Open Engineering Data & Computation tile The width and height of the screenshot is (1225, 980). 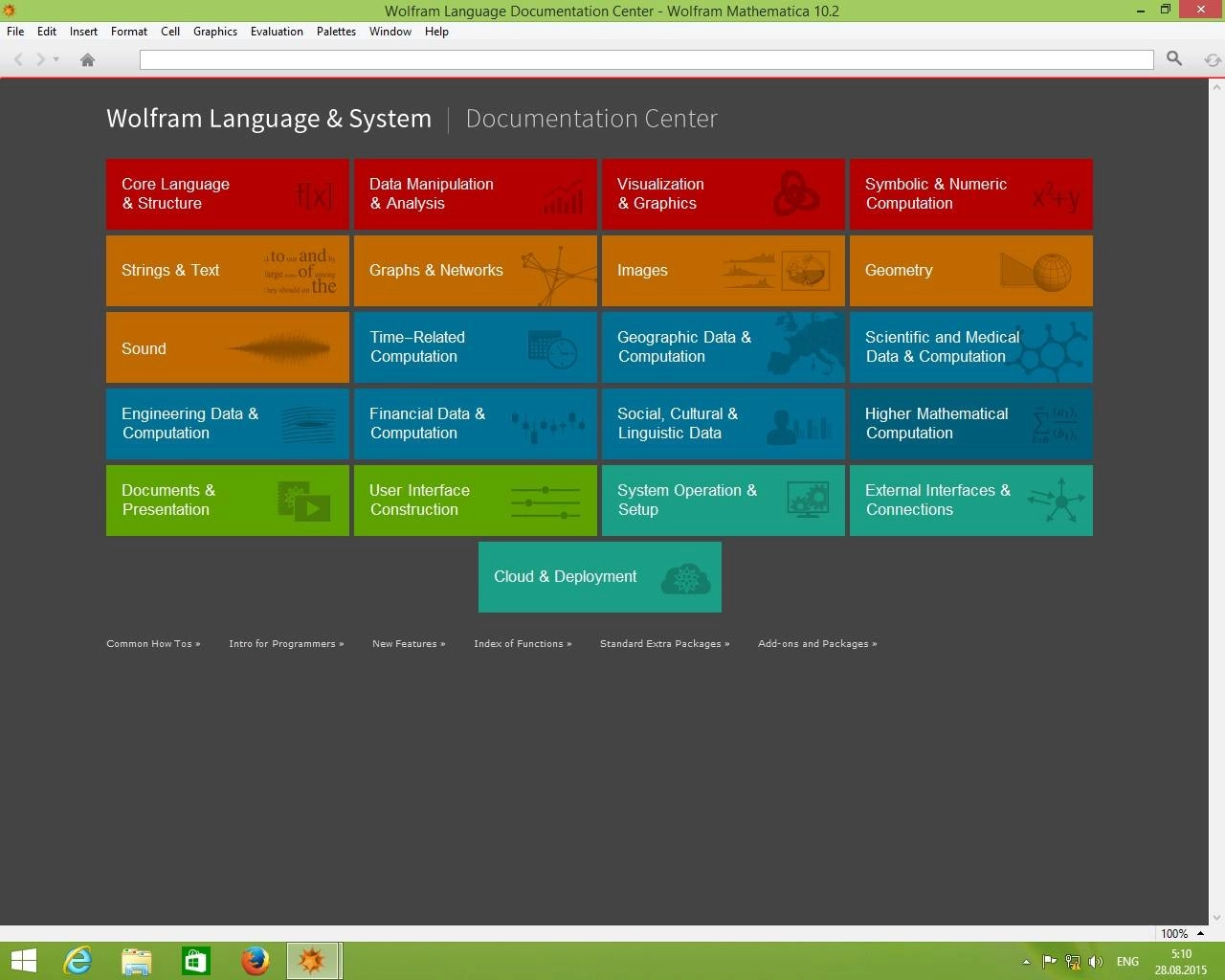click(x=228, y=424)
